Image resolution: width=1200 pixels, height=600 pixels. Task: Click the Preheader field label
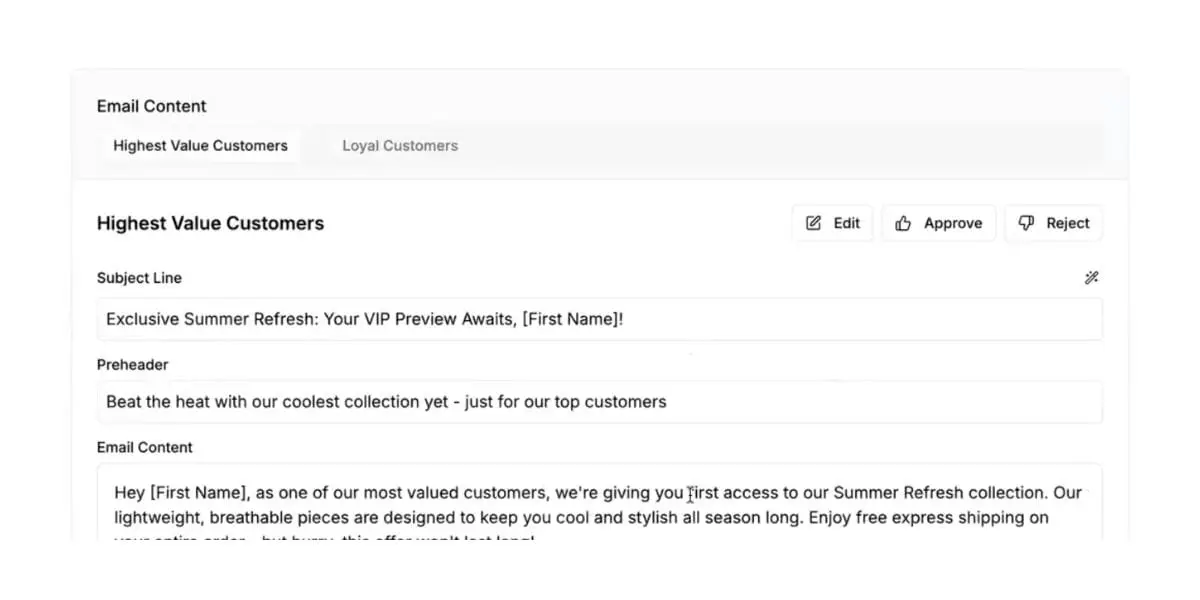coord(132,365)
